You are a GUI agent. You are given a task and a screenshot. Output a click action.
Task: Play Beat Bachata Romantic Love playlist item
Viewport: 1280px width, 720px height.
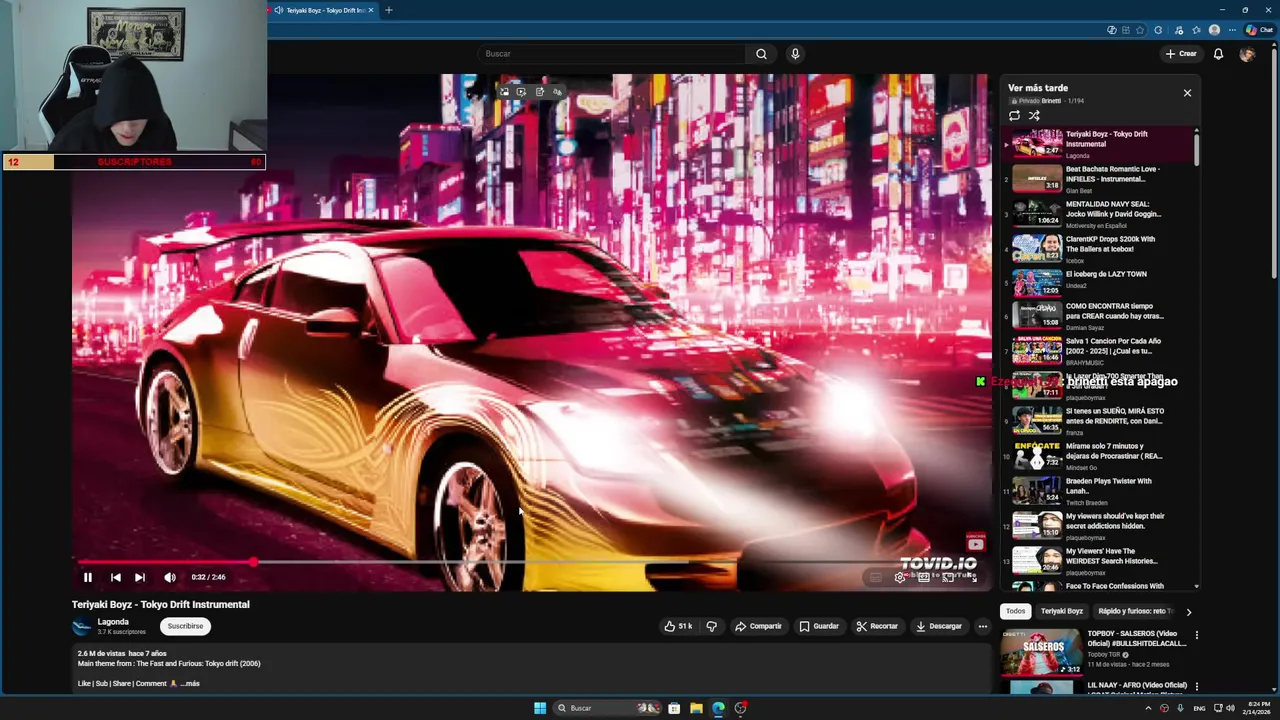coord(1100,178)
